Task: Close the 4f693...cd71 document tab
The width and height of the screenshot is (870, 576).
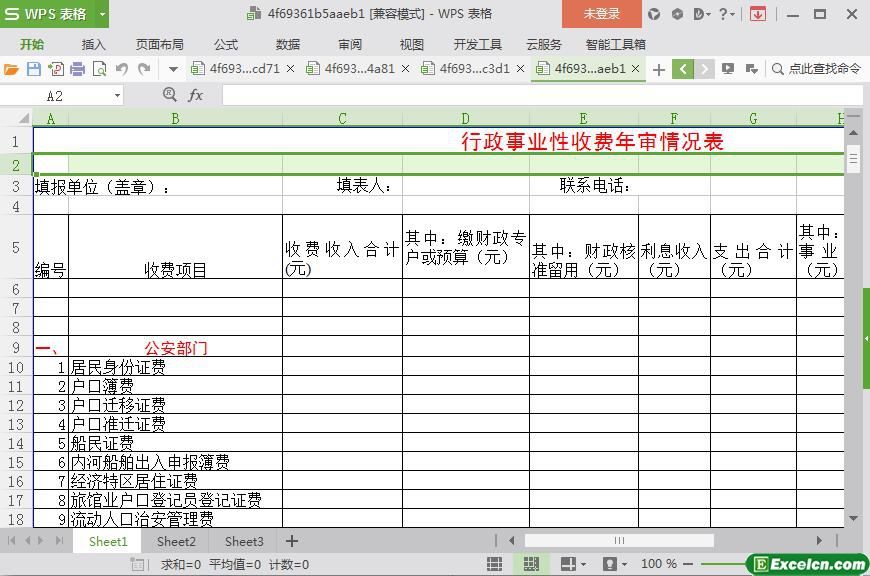Action: point(290,69)
